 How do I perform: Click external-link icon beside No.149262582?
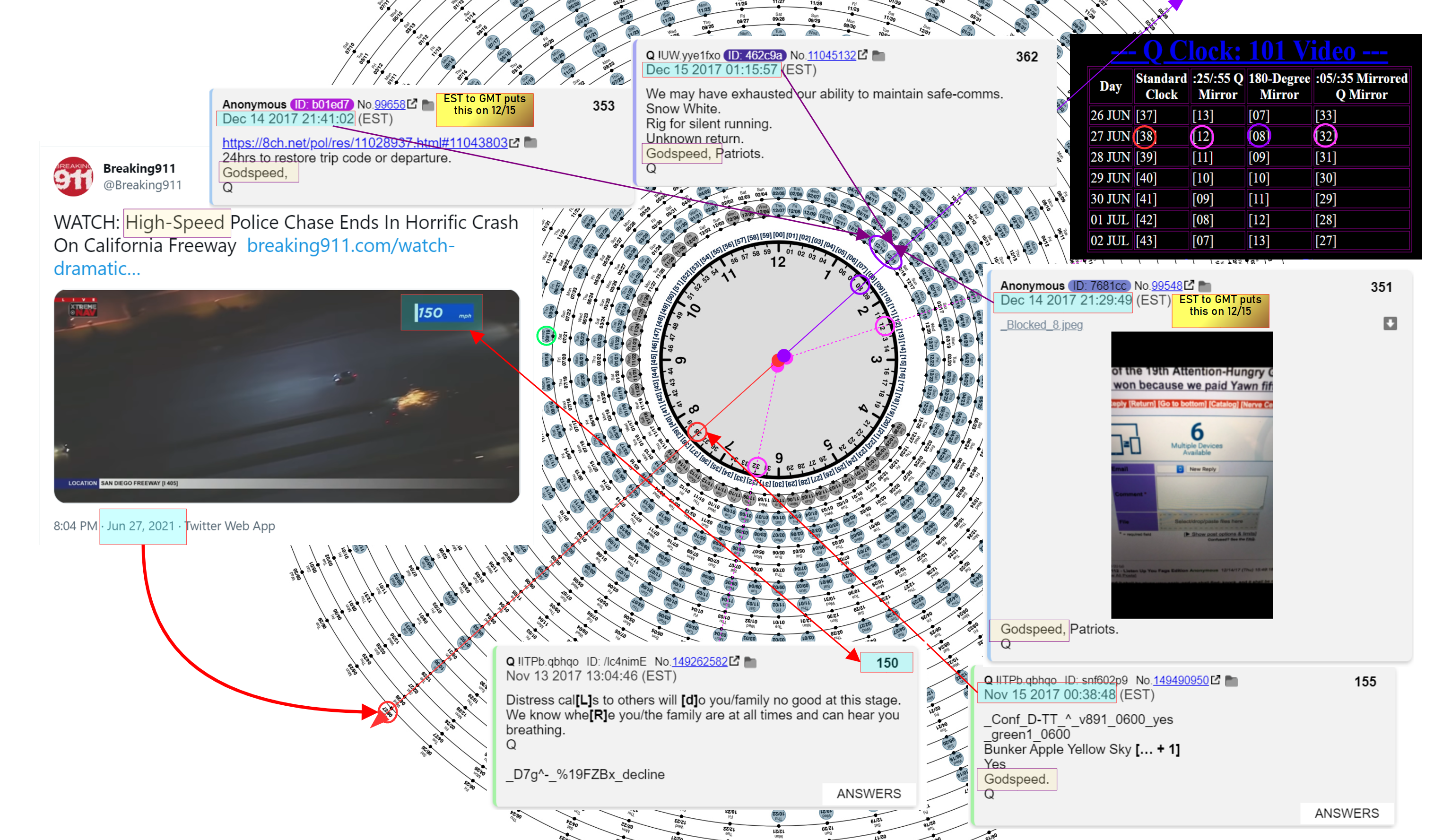(x=734, y=661)
